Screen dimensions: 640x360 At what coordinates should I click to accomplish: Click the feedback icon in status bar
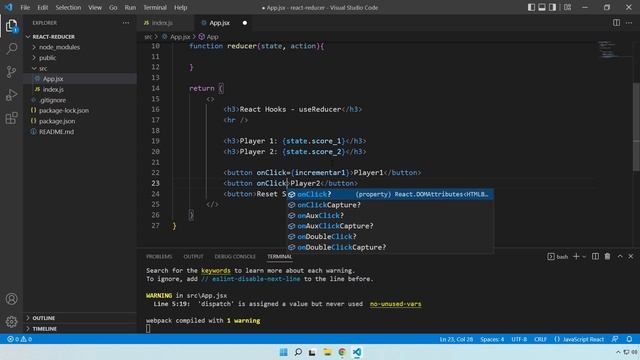(615, 339)
